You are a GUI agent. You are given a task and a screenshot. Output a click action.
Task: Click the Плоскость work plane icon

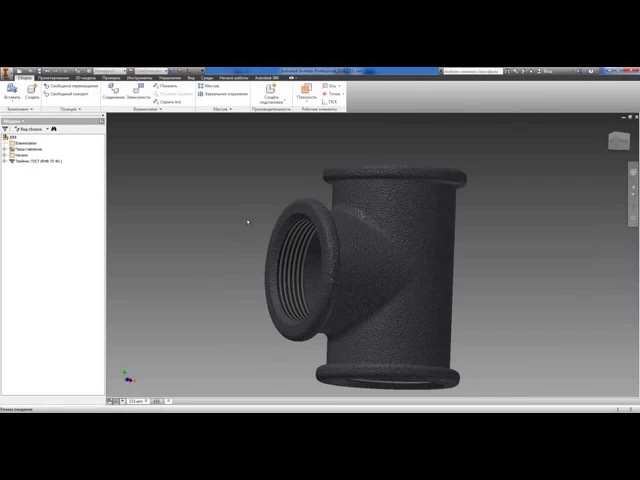(x=306, y=90)
